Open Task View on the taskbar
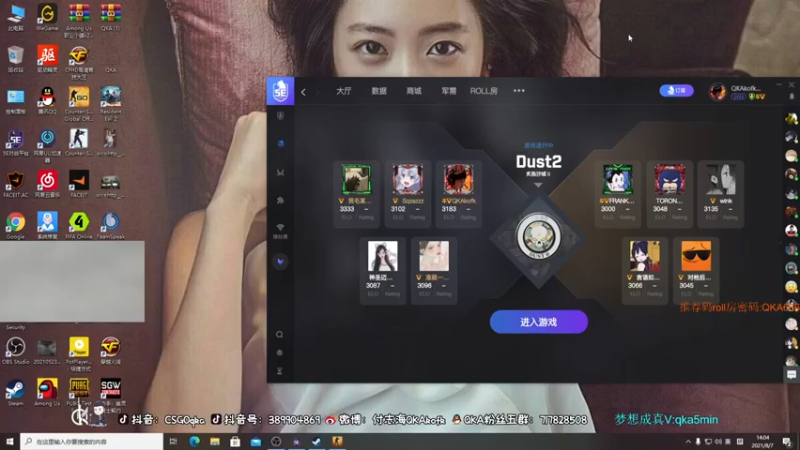Viewport: 800px width, 450px height. point(173,441)
